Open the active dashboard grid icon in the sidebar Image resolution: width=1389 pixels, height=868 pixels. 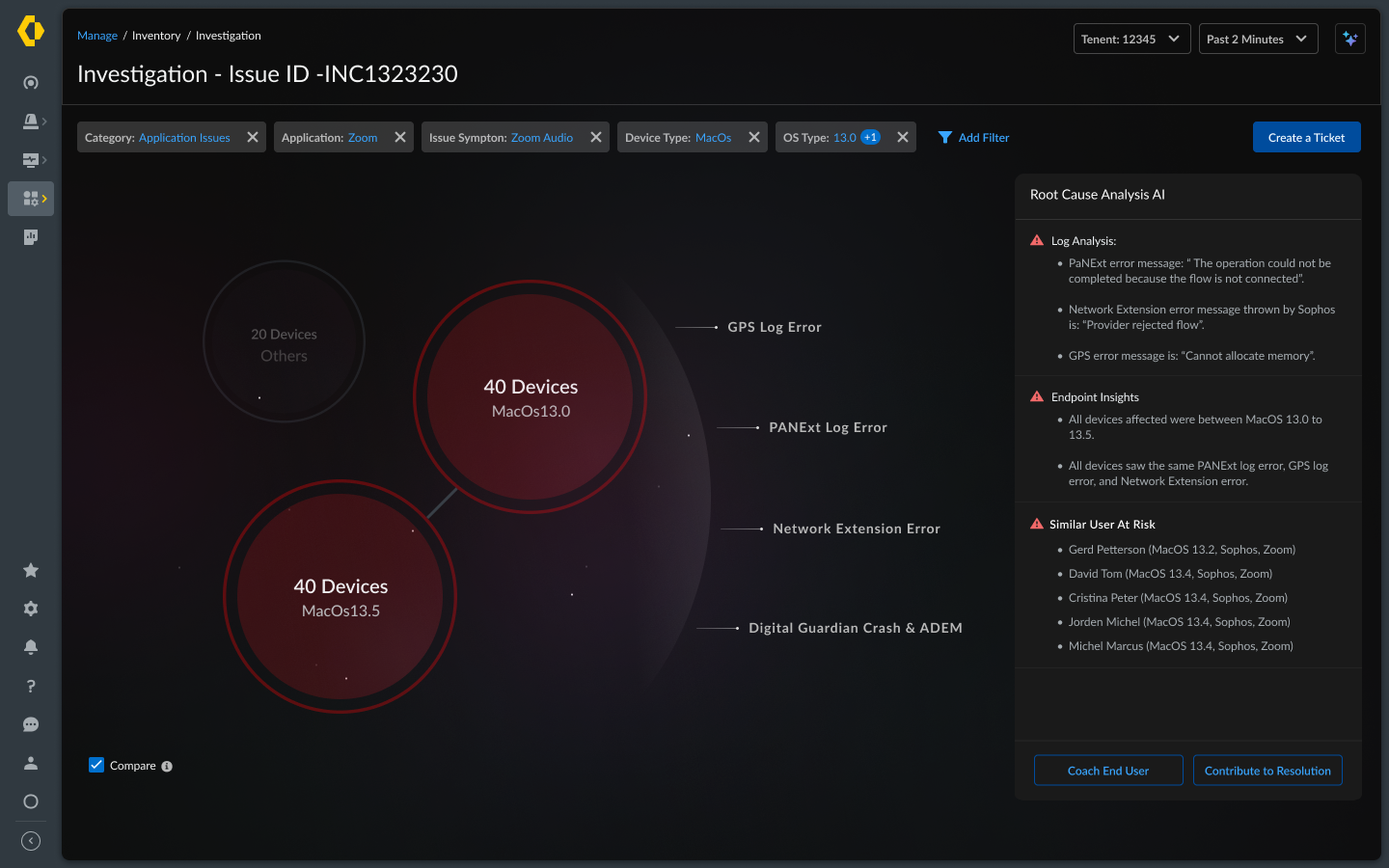(31, 199)
